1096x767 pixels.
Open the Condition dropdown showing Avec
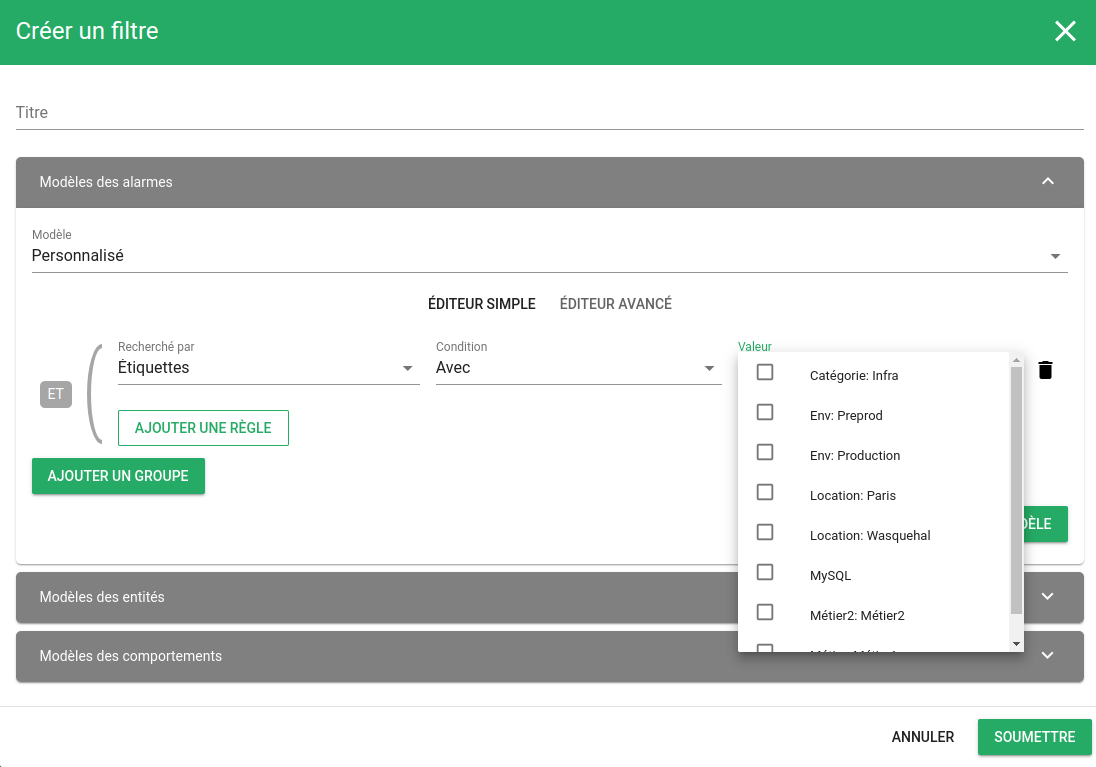coord(577,368)
